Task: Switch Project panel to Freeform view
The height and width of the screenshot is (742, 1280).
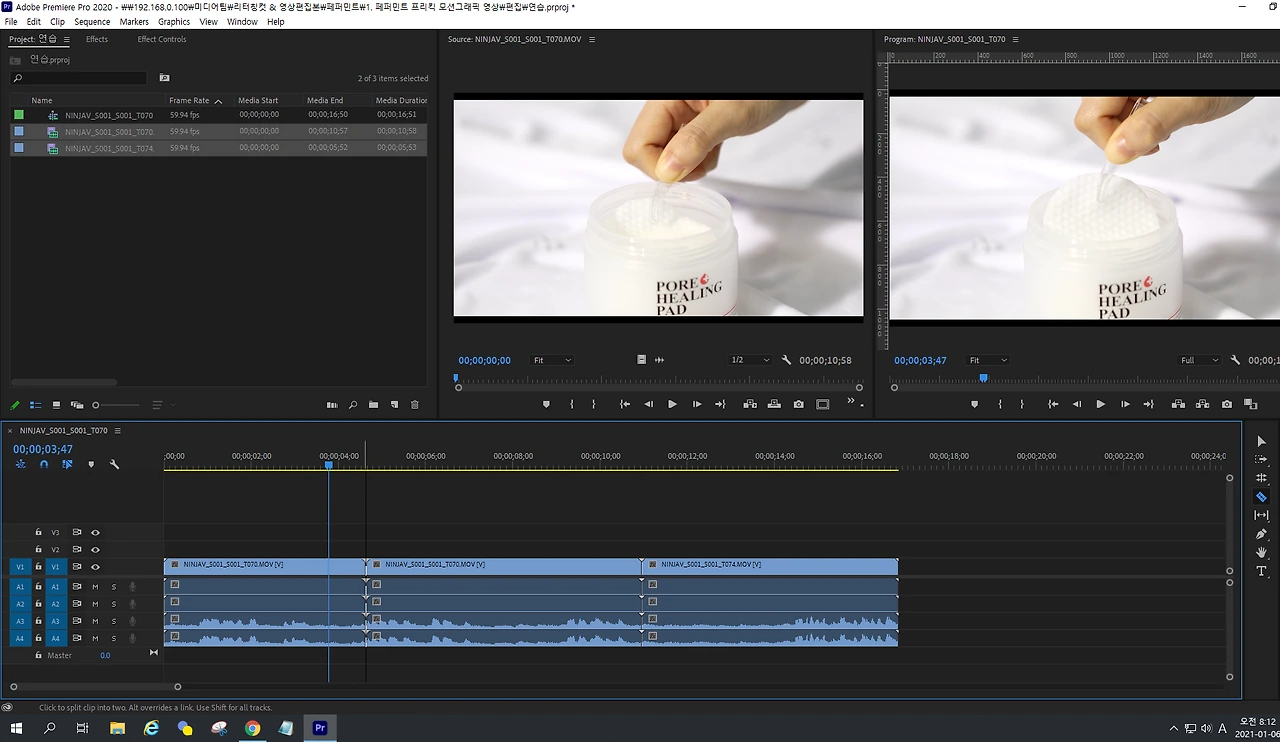Action: tap(76, 405)
